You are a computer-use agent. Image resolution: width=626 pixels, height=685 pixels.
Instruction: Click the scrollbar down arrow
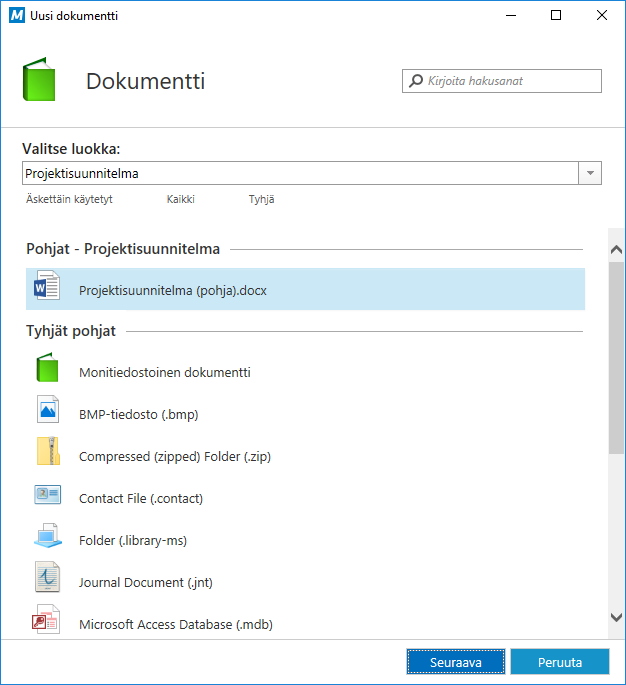(x=616, y=617)
